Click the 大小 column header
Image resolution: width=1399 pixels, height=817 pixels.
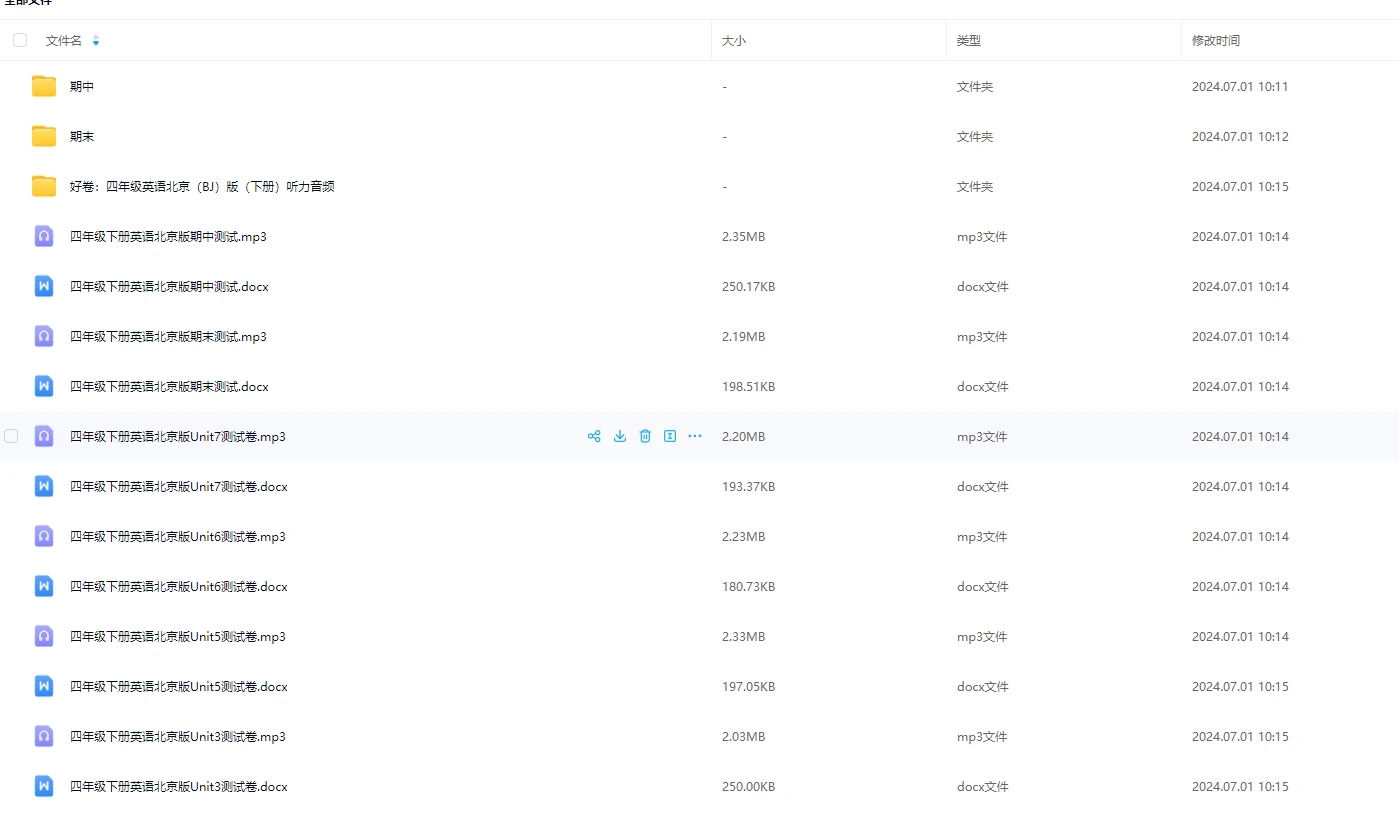coord(734,41)
